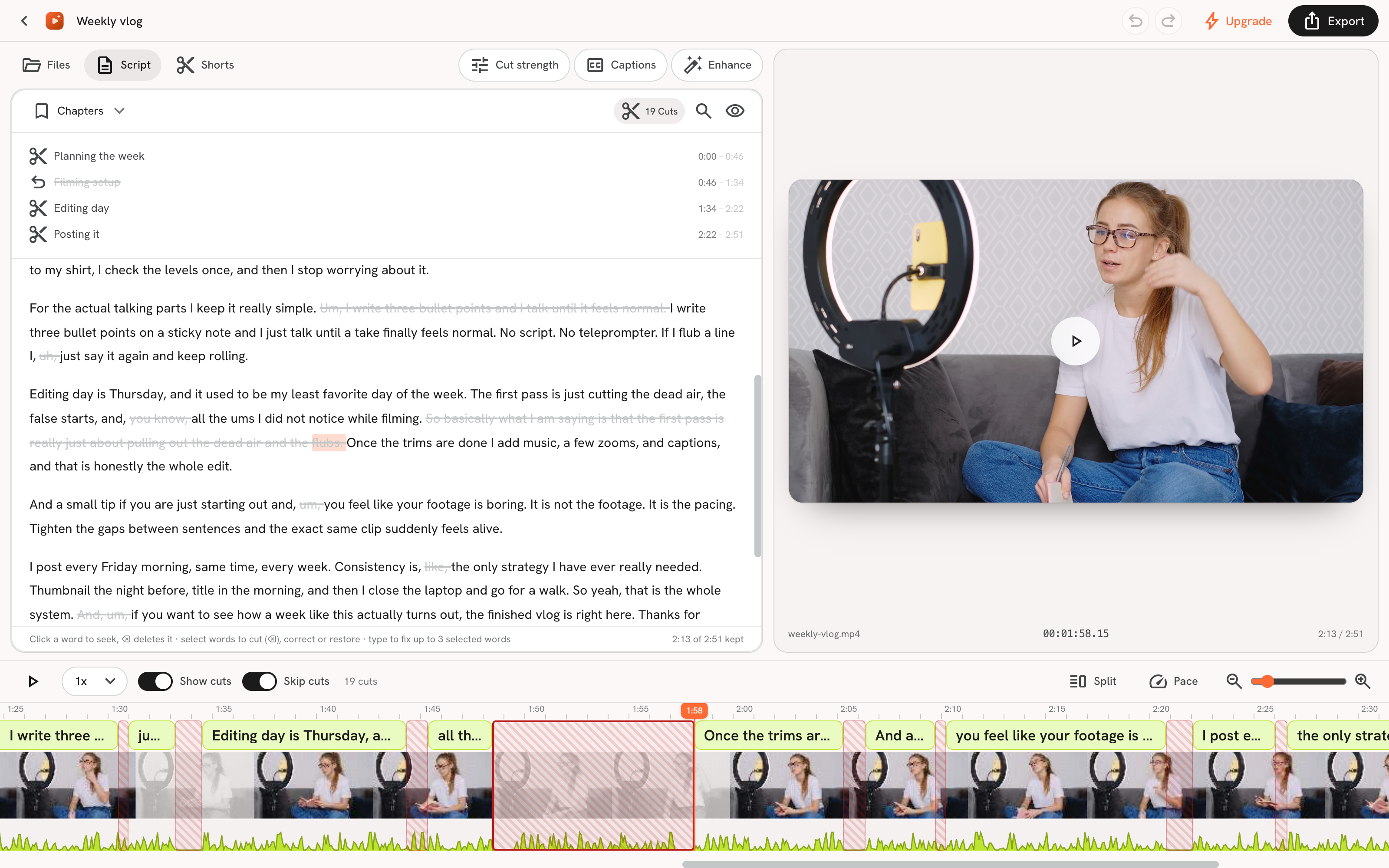Toggle the eye visibility of cuts
This screenshot has height=868, width=1389.
tap(735, 111)
